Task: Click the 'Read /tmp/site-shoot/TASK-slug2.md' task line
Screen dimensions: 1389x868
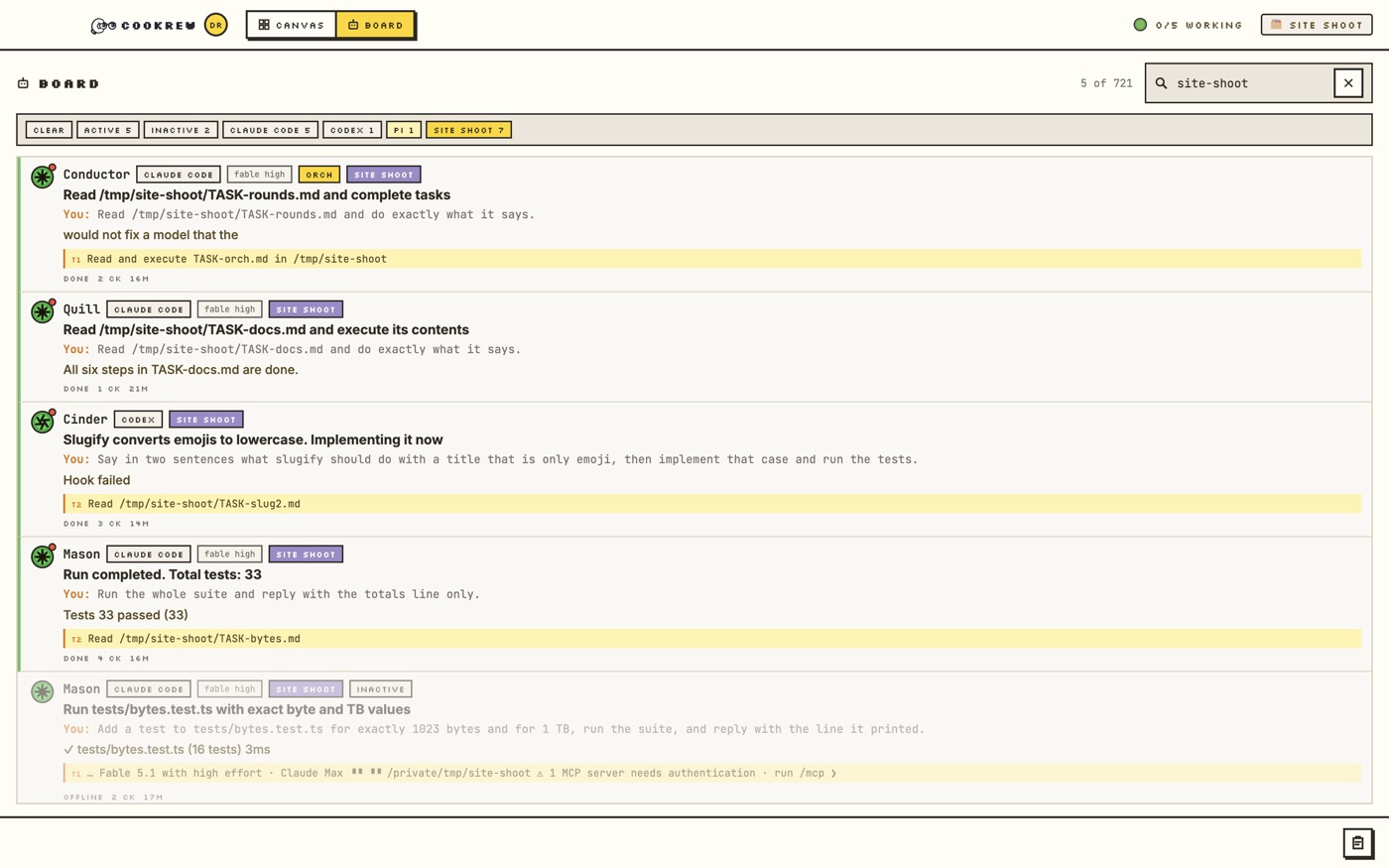Action: click(712, 504)
